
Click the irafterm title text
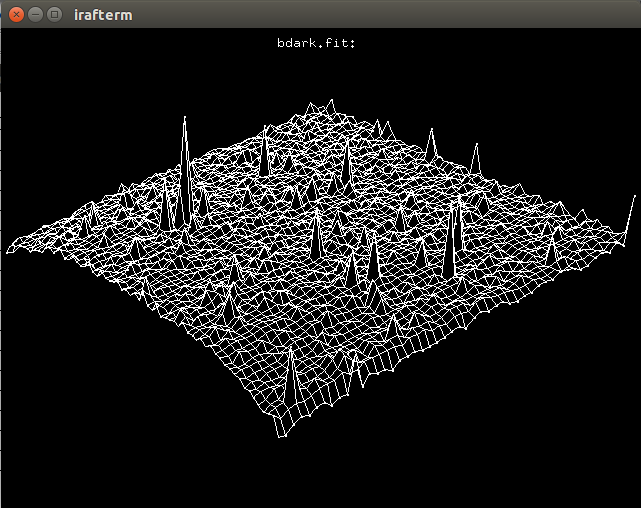point(102,15)
